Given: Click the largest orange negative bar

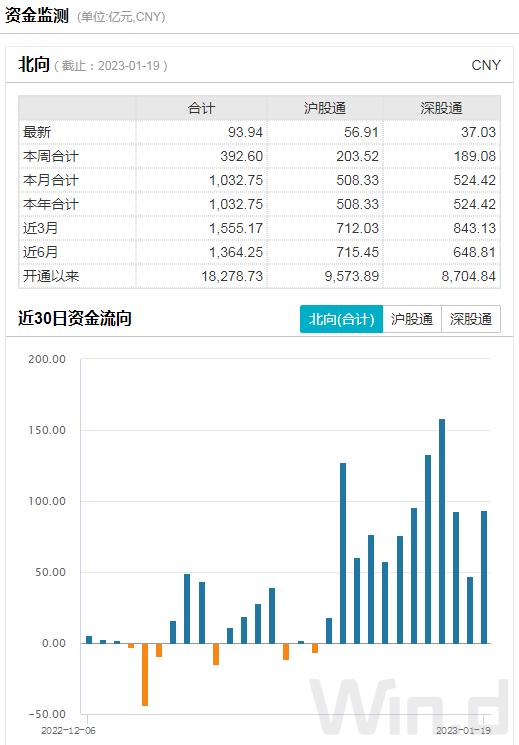Looking at the screenshot, I should coord(145,674).
